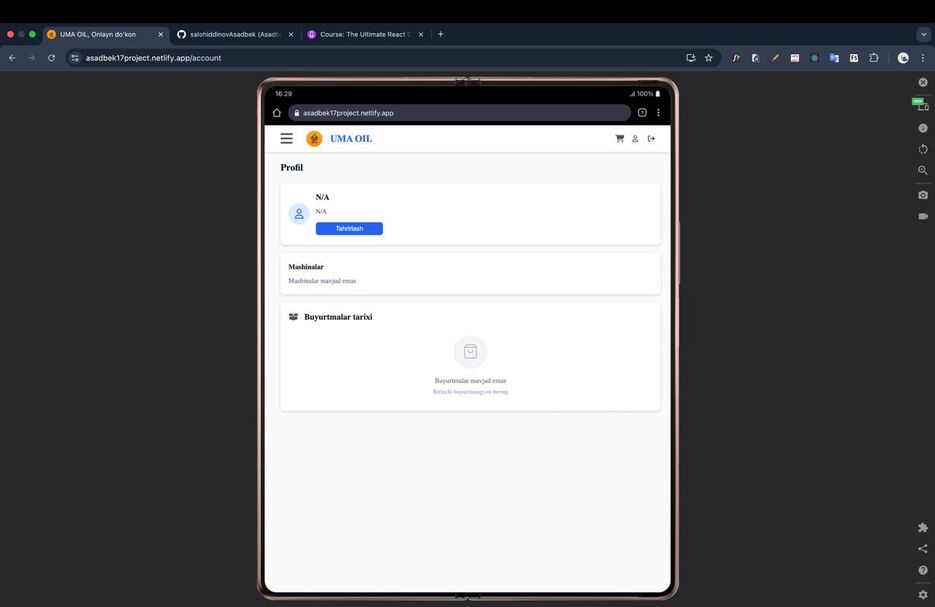Click the emulated device address bar
Image resolution: width=935 pixels, height=607 pixels.
point(460,113)
